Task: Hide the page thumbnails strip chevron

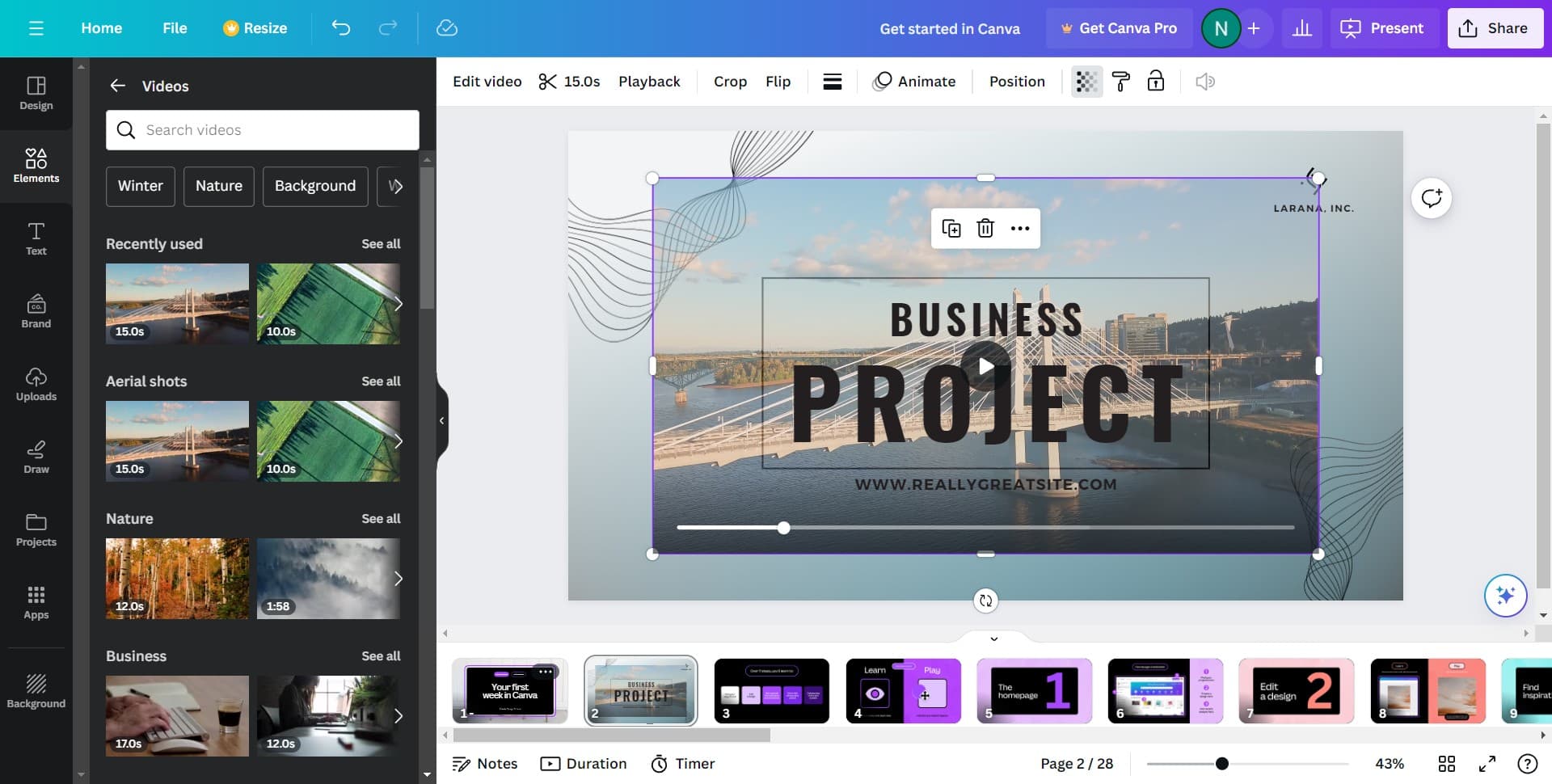Action: (993, 639)
